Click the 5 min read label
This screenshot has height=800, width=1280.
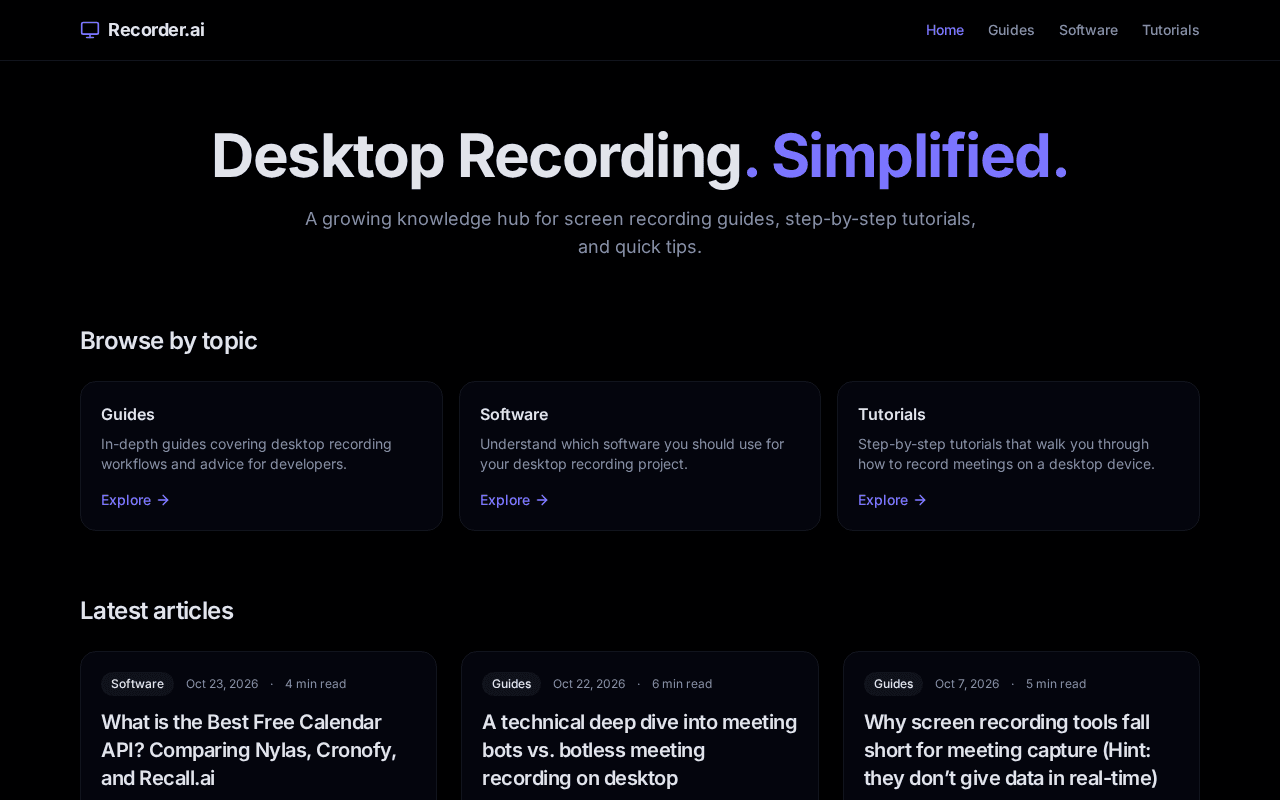coord(1056,684)
